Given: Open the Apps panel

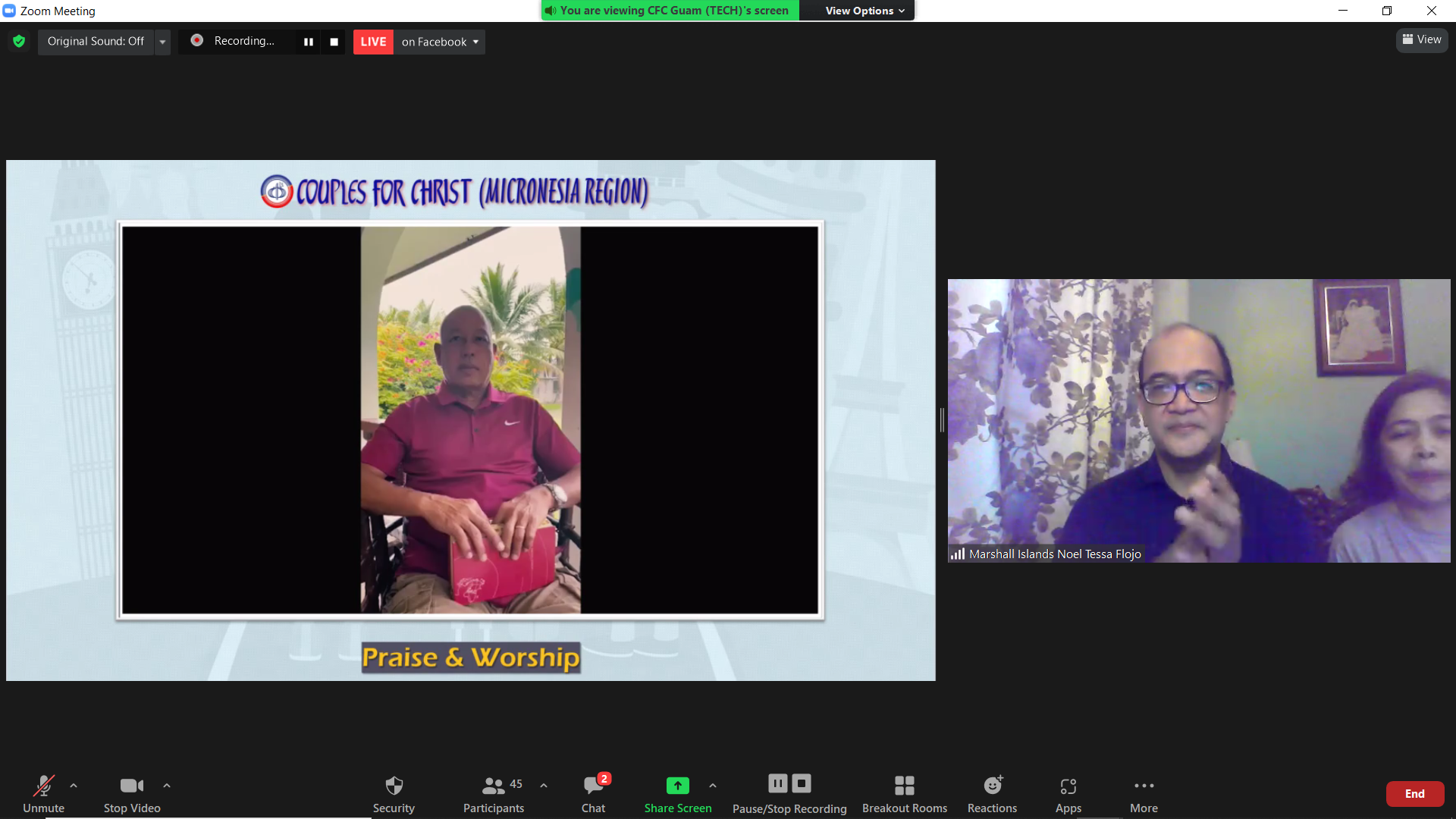Looking at the screenshot, I should tap(1068, 793).
